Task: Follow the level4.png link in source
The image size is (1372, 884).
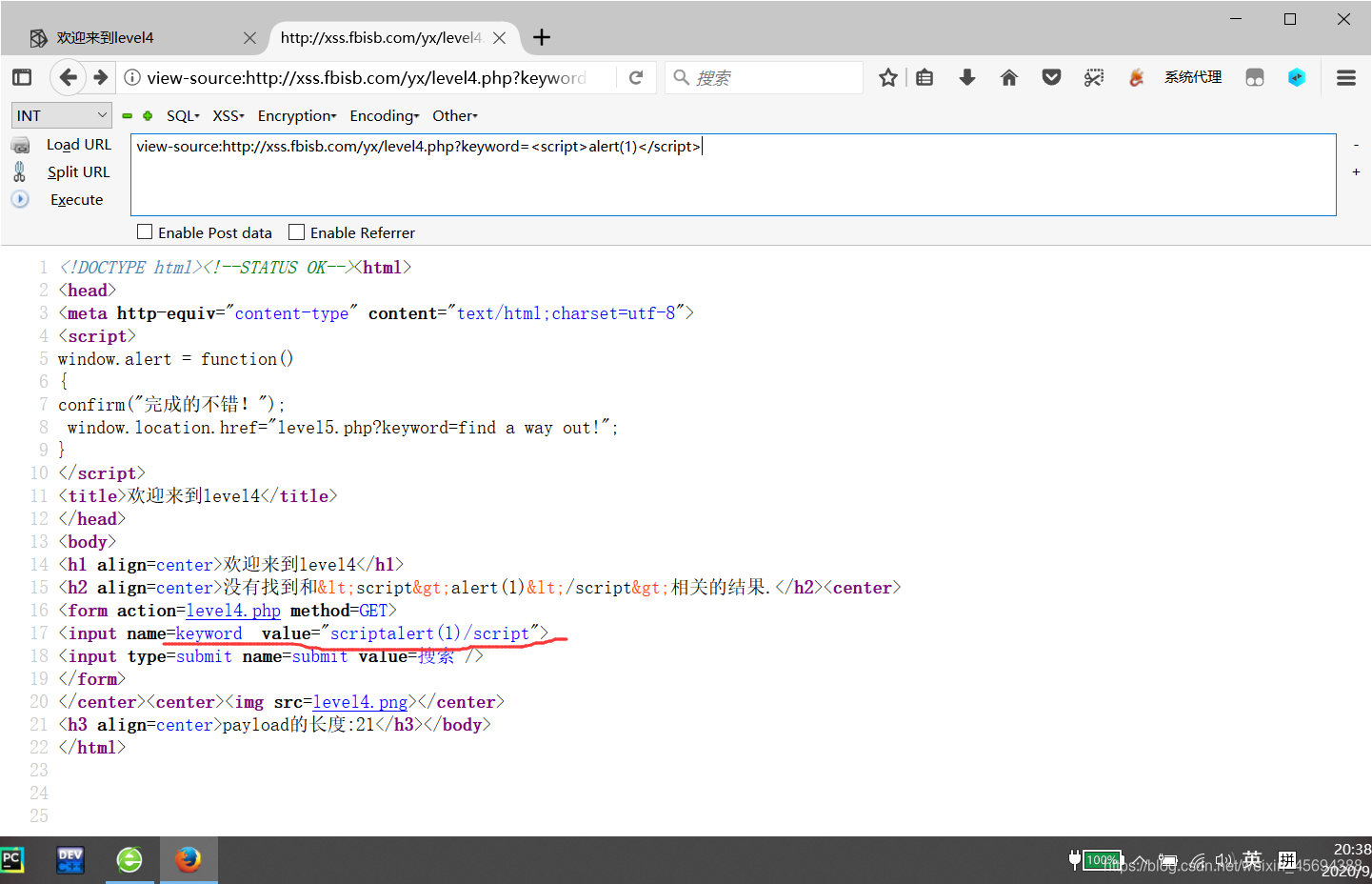Action: coord(360,702)
